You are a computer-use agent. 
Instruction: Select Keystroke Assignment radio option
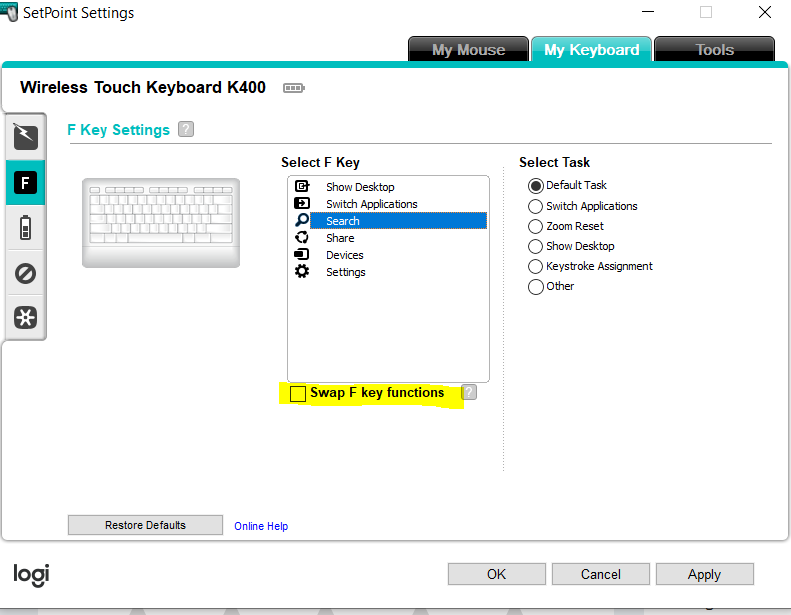point(535,266)
